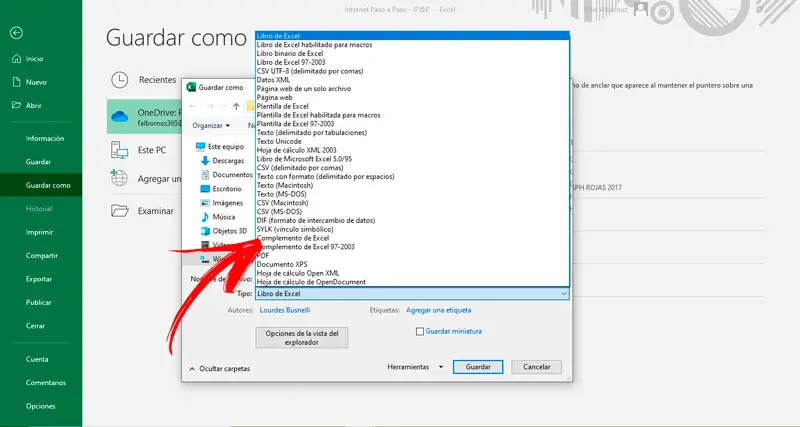Open Exportar in backstage sidebar
This screenshot has height=427, width=800.
click(x=39, y=279)
